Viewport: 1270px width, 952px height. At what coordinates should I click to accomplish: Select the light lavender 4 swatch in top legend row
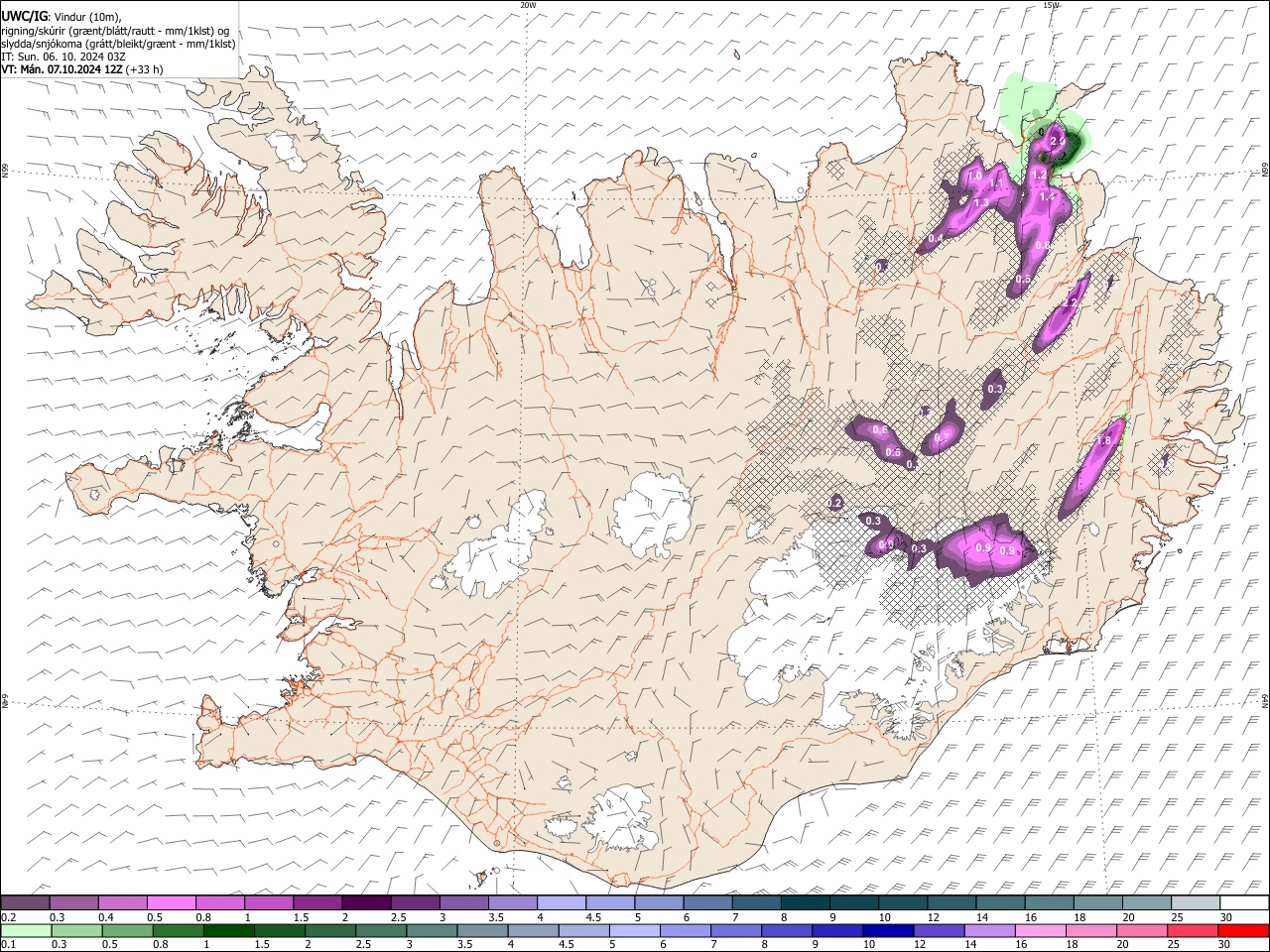pos(560,903)
